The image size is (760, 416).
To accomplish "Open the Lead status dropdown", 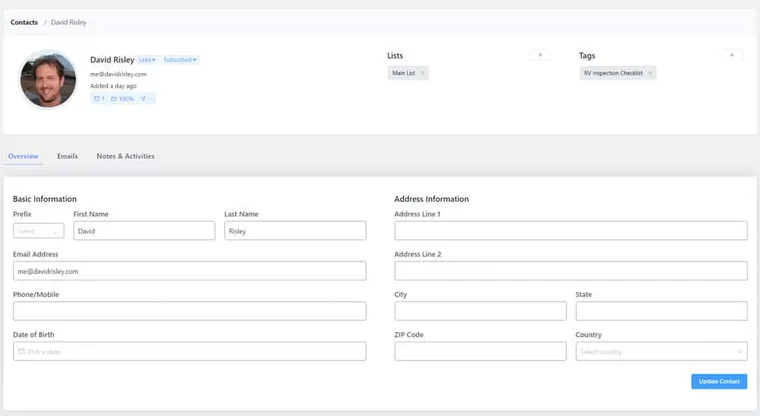I will [x=147, y=60].
